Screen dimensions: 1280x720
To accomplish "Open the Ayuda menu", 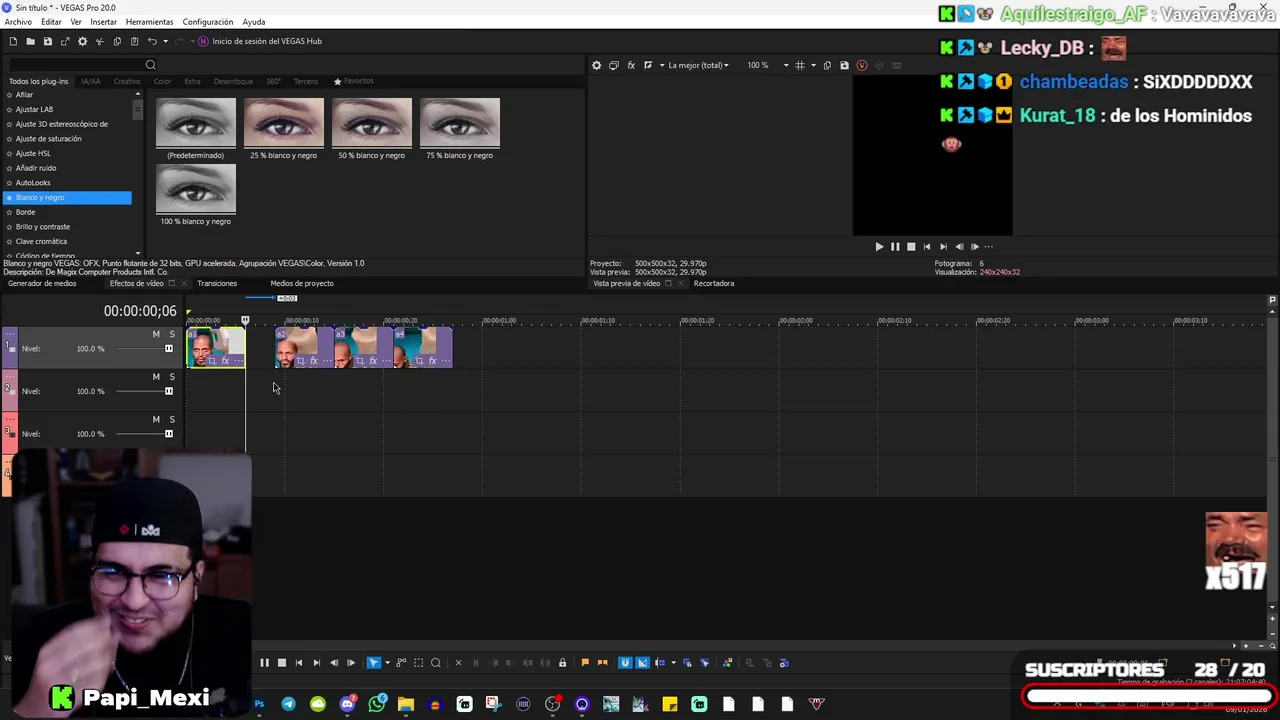I will point(254,22).
